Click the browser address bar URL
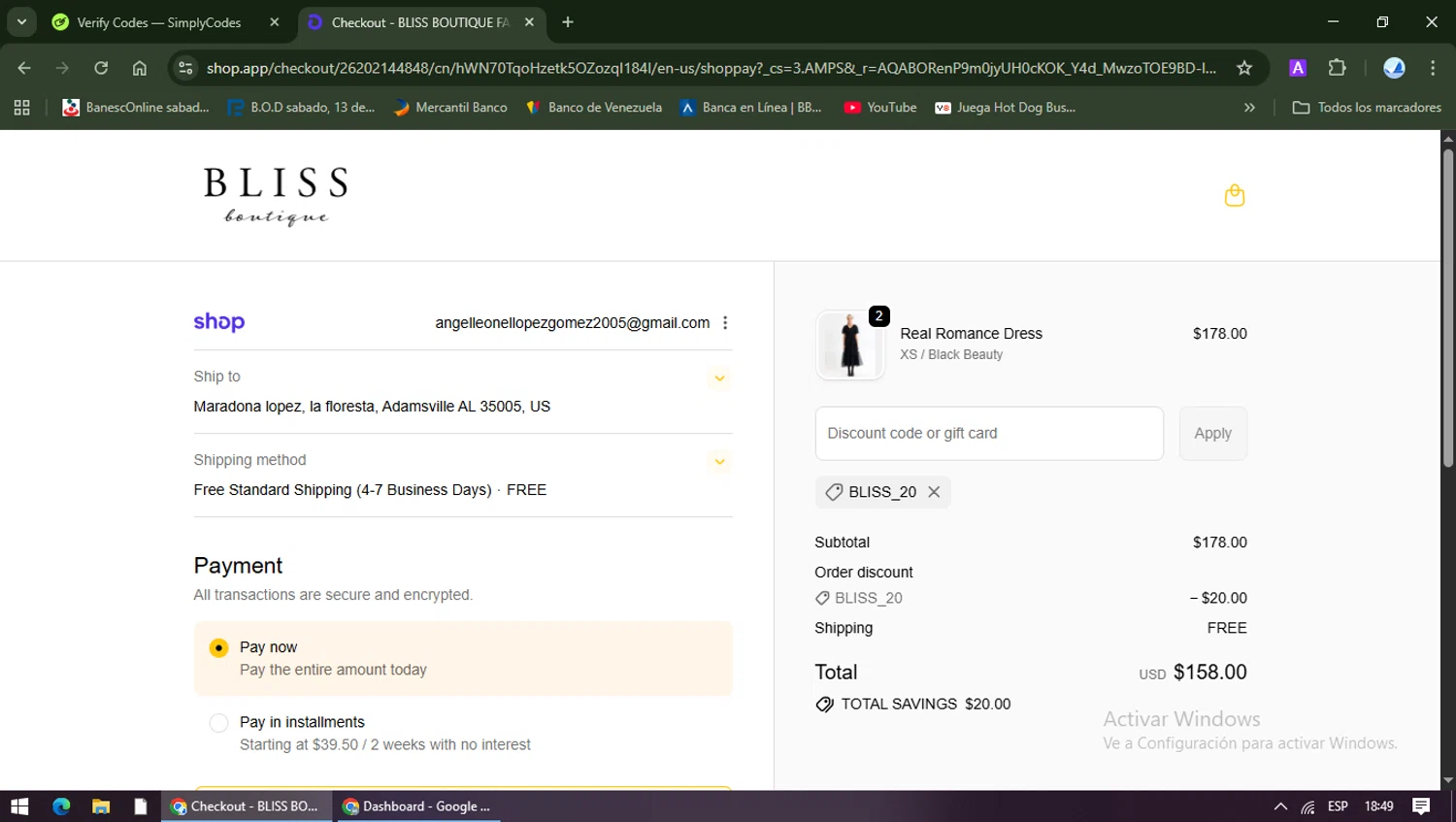The width and height of the screenshot is (1456, 822). click(x=711, y=68)
